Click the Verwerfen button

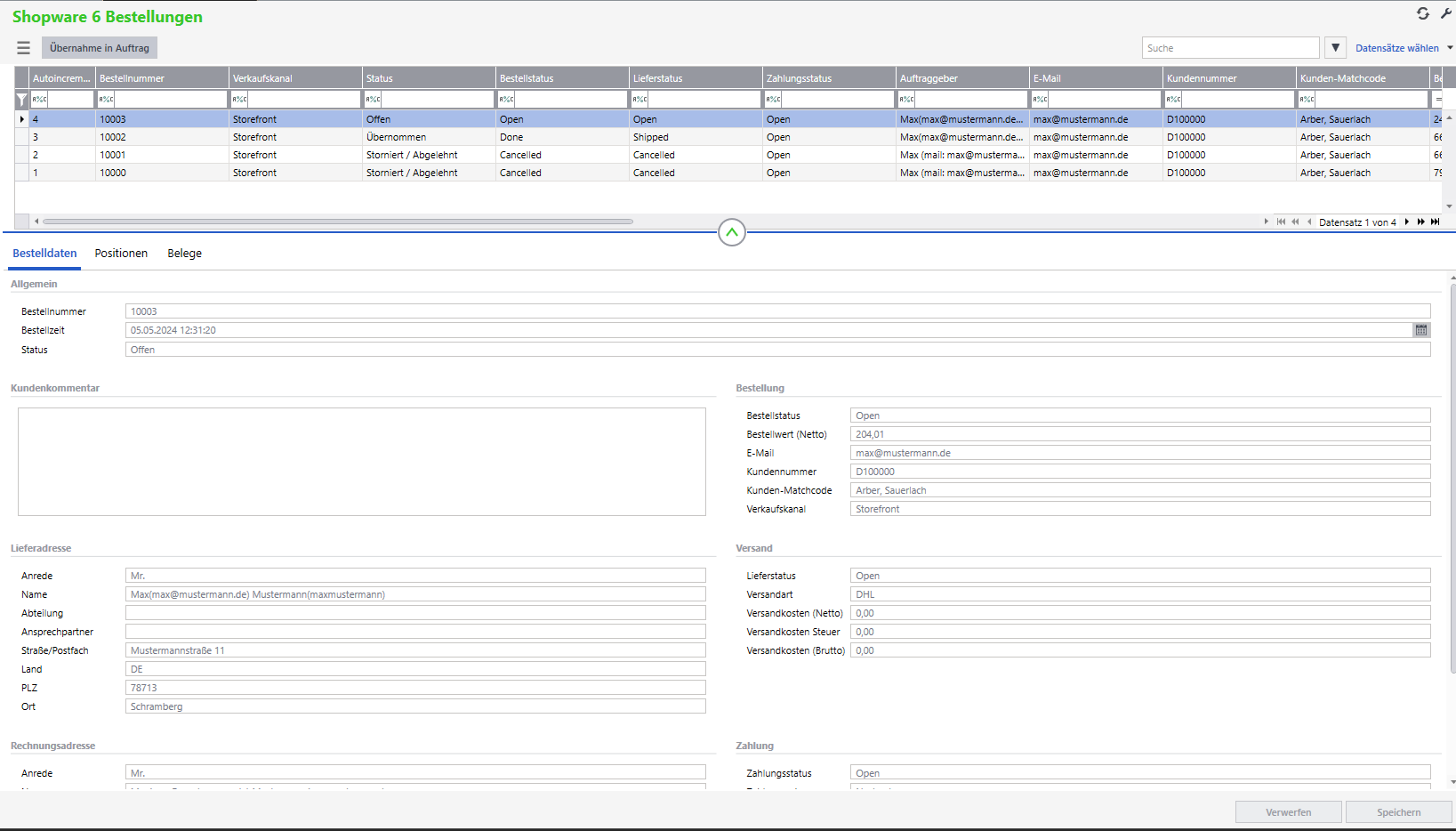pyautogui.click(x=1287, y=812)
